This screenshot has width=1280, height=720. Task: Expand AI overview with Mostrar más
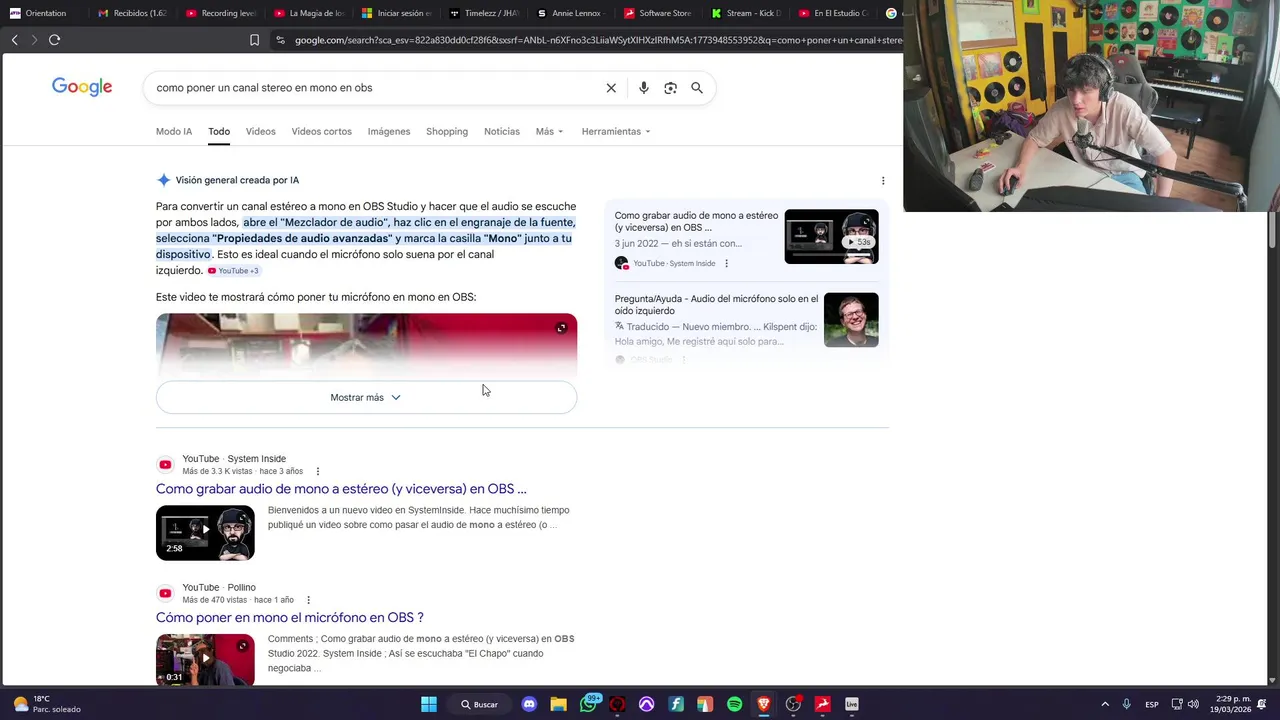coord(366,397)
